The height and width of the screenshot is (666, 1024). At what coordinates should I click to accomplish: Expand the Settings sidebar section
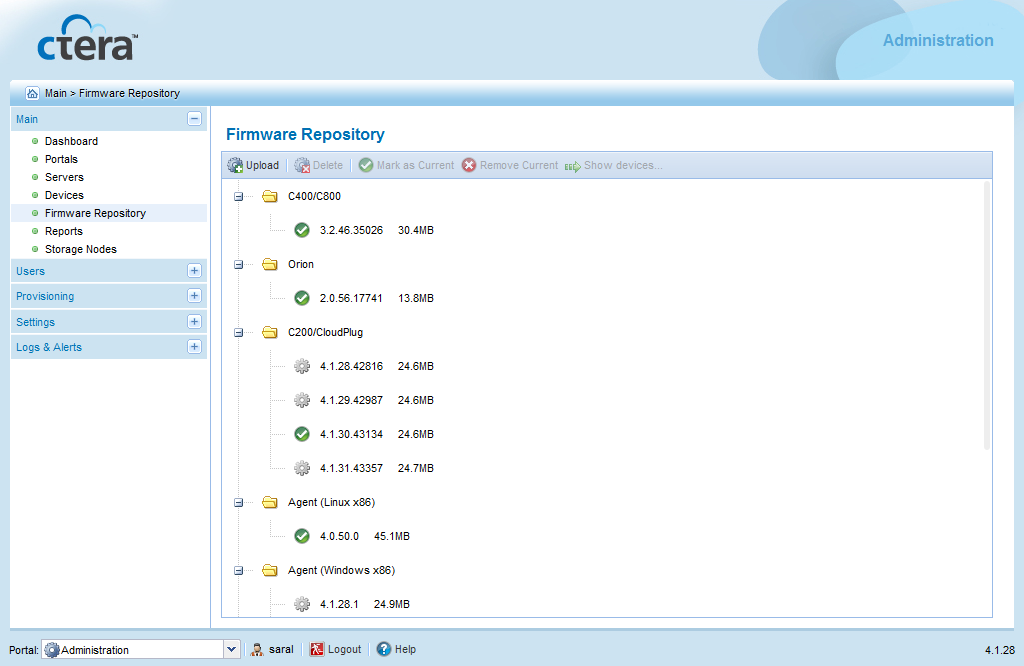pyautogui.click(x=195, y=322)
